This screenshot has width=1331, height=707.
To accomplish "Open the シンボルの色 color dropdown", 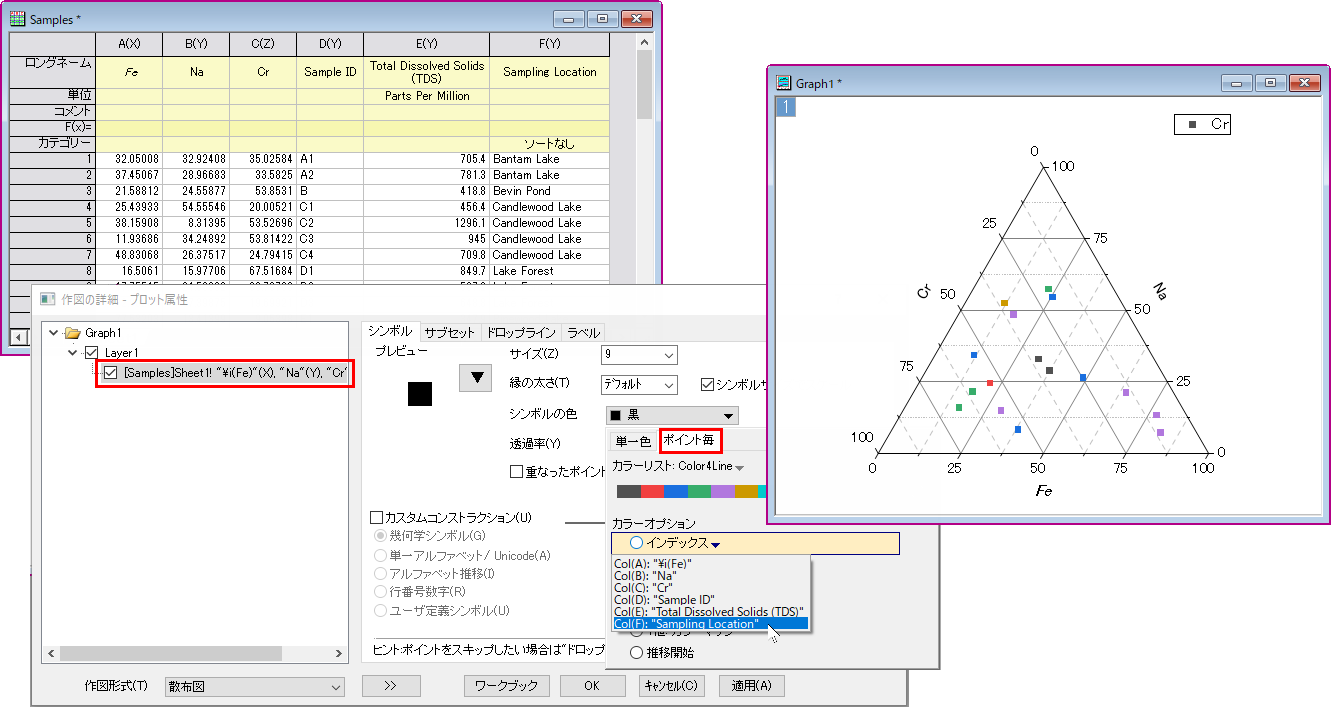I will [x=673, y=415].
